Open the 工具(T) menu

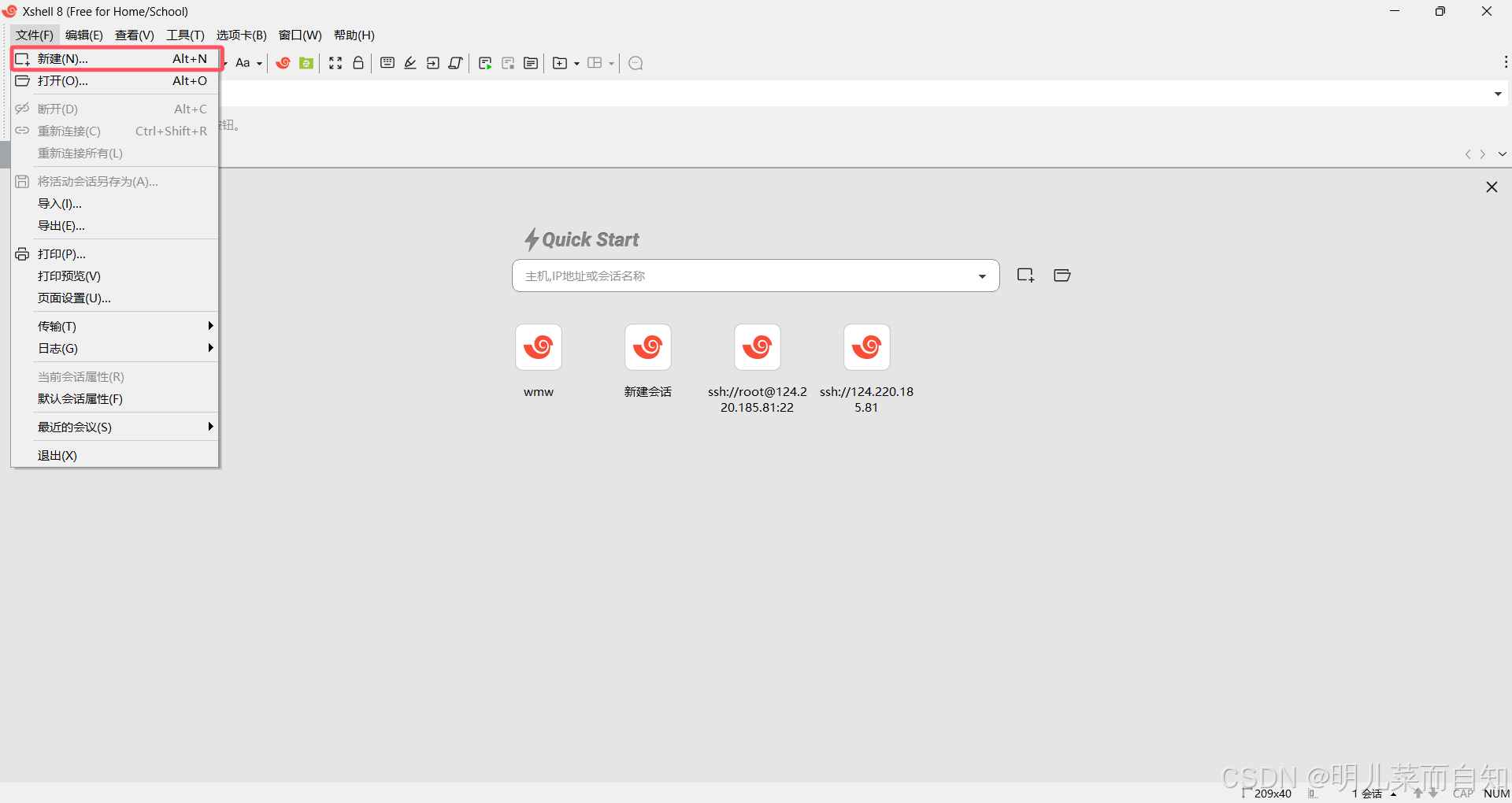(185, 35)
